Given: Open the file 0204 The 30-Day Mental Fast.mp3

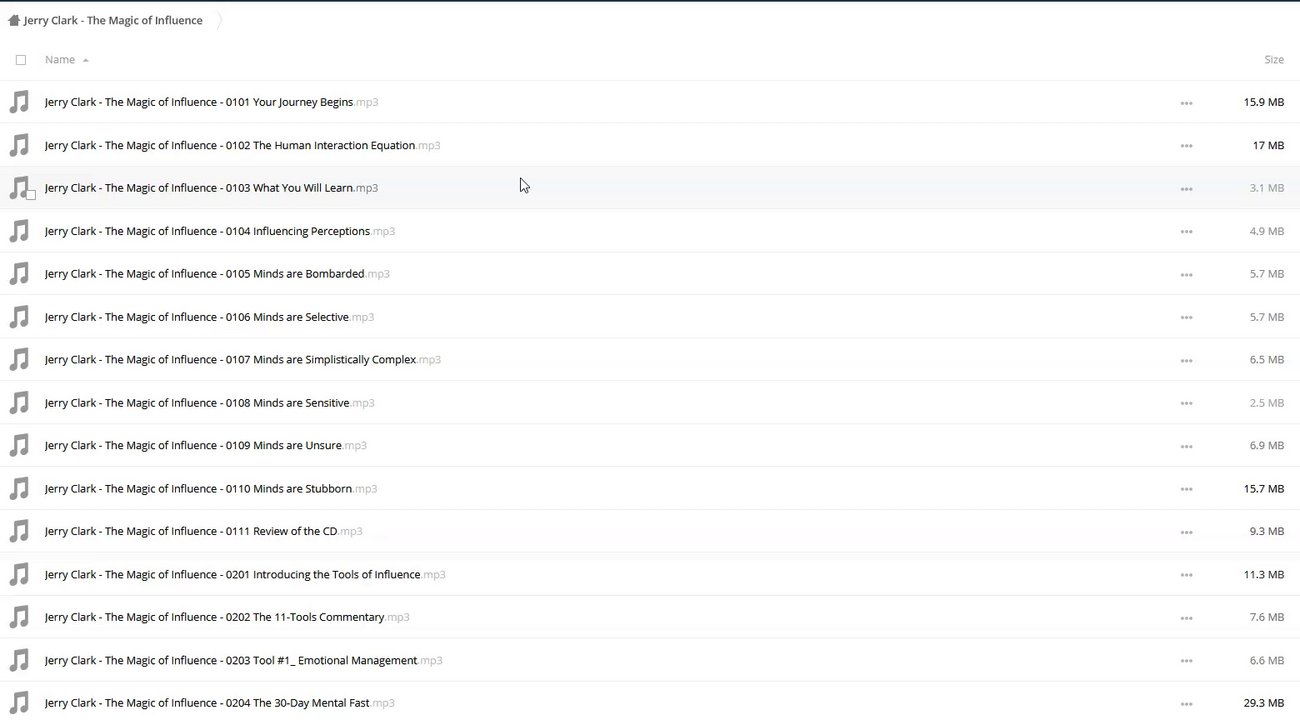Looking at the screenshot, I should (x=220, y=703).
